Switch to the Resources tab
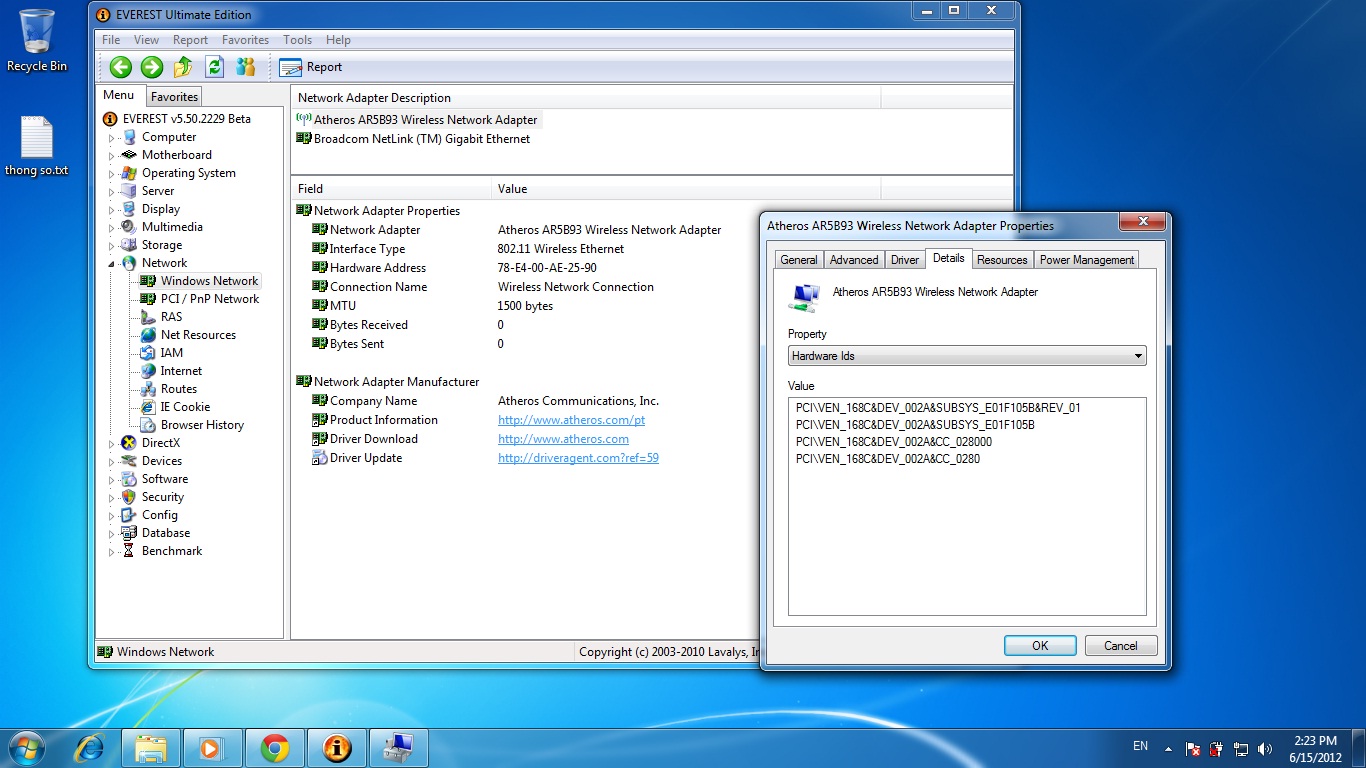The image size is (1366, 768). point(1002,260)
